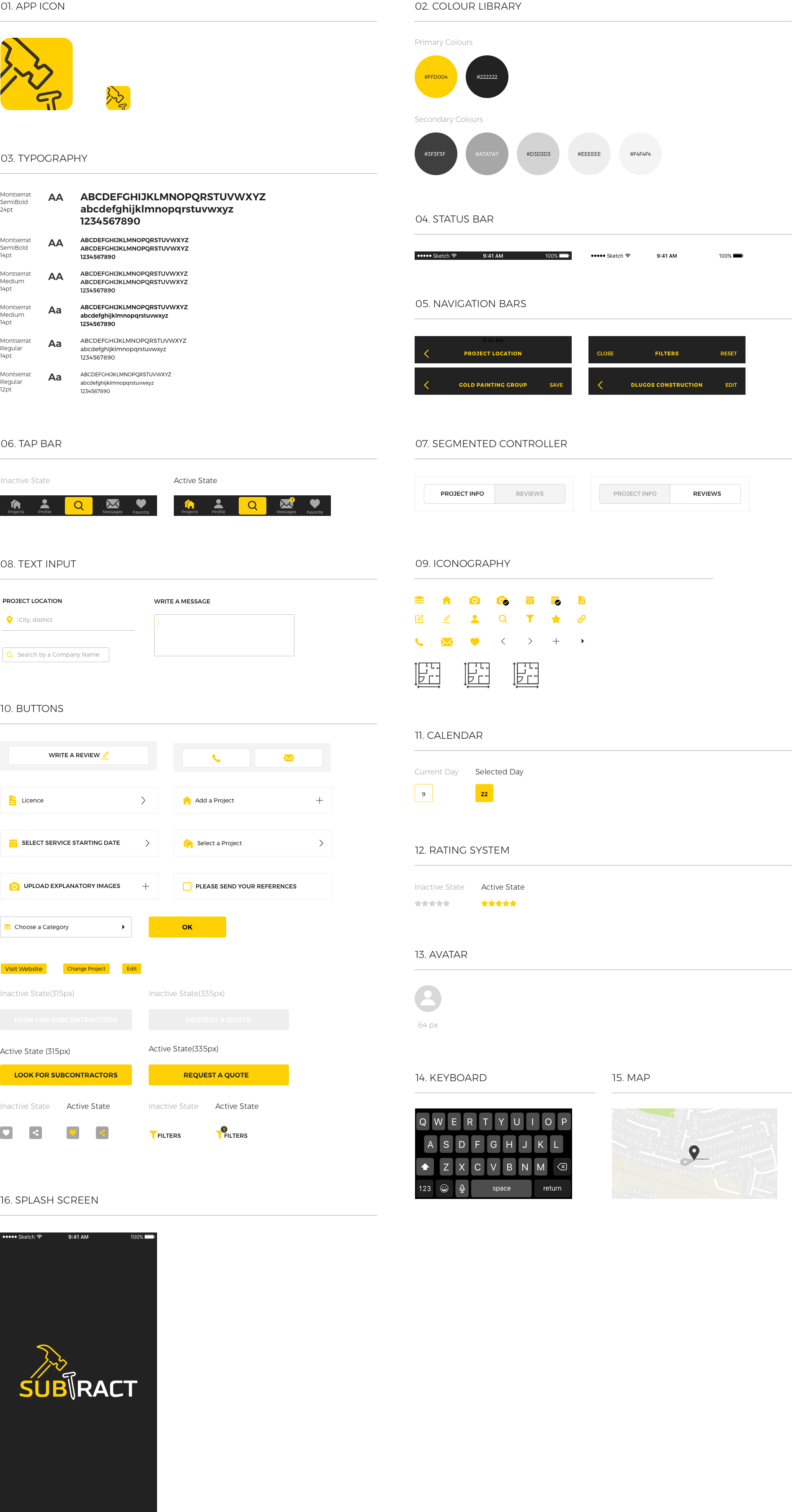Expand the Licence row chevron

tap(143, 800)
